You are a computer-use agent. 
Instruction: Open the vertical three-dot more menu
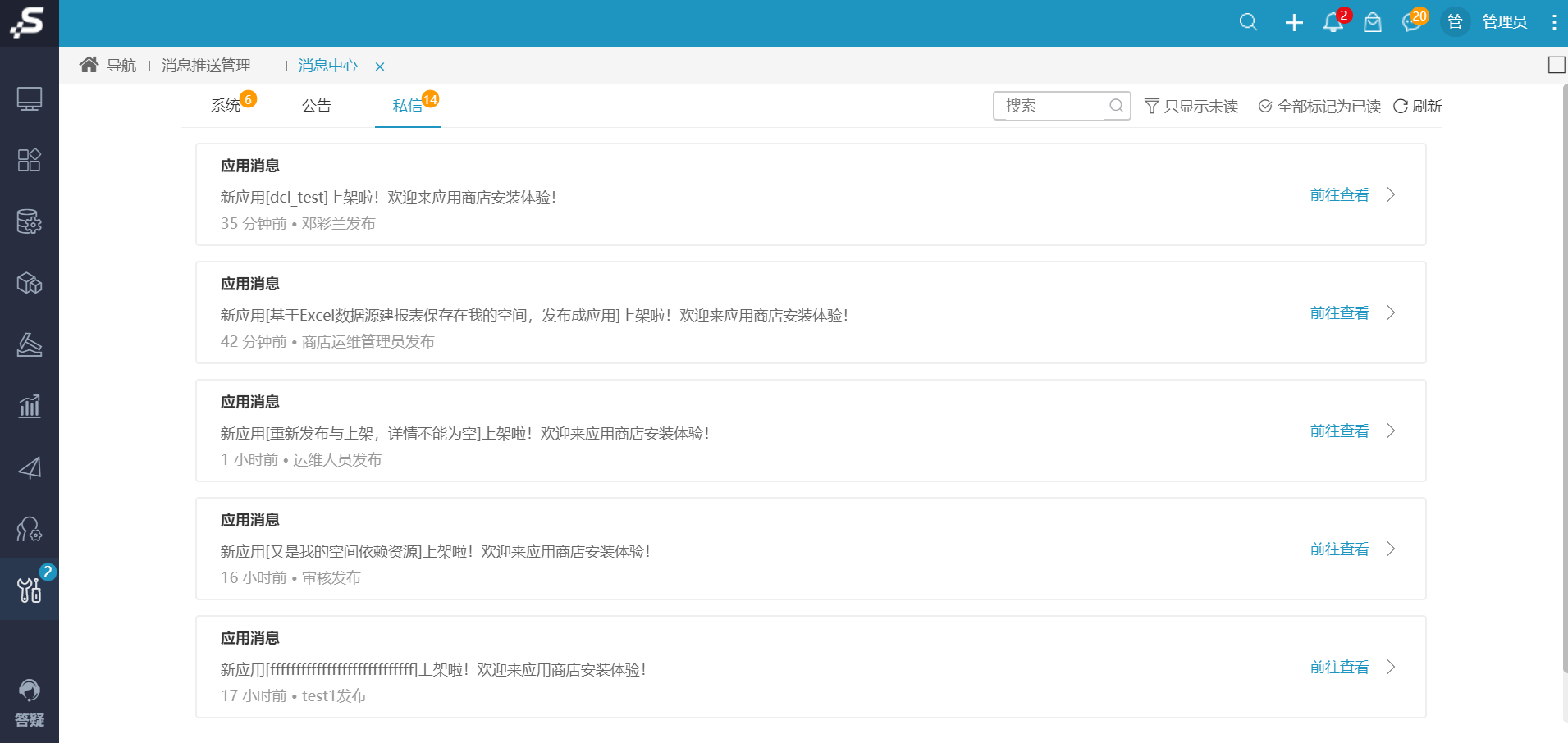pyautogui.click(x=1553, y=22)
